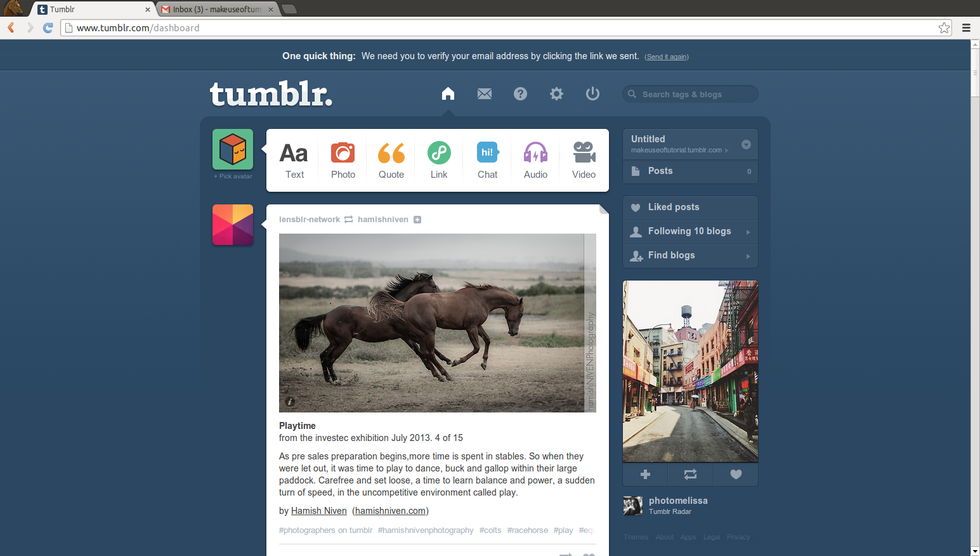The width and height of the screenshot is (980, 556).
Task: Follow hamishniven with the plus icon
Action: coord(417,219)
